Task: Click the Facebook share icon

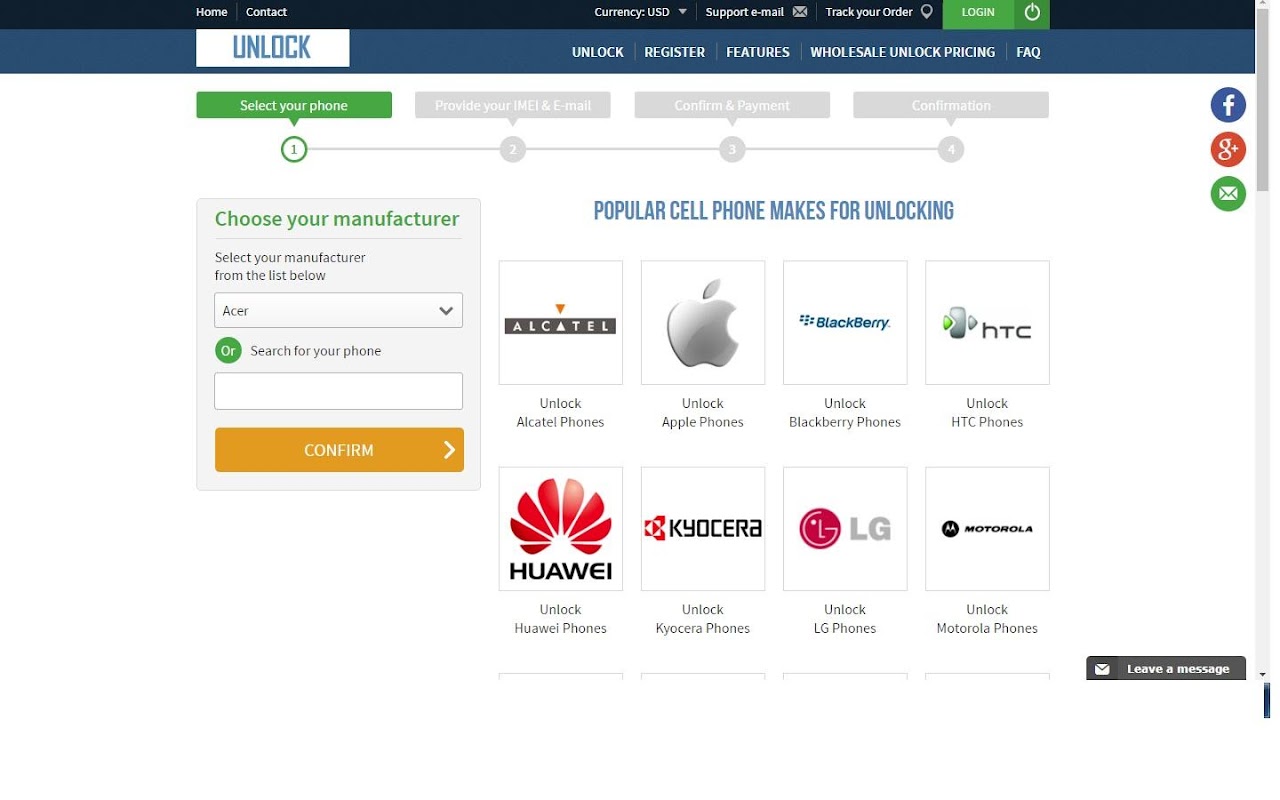Action: coord(1228,105)
